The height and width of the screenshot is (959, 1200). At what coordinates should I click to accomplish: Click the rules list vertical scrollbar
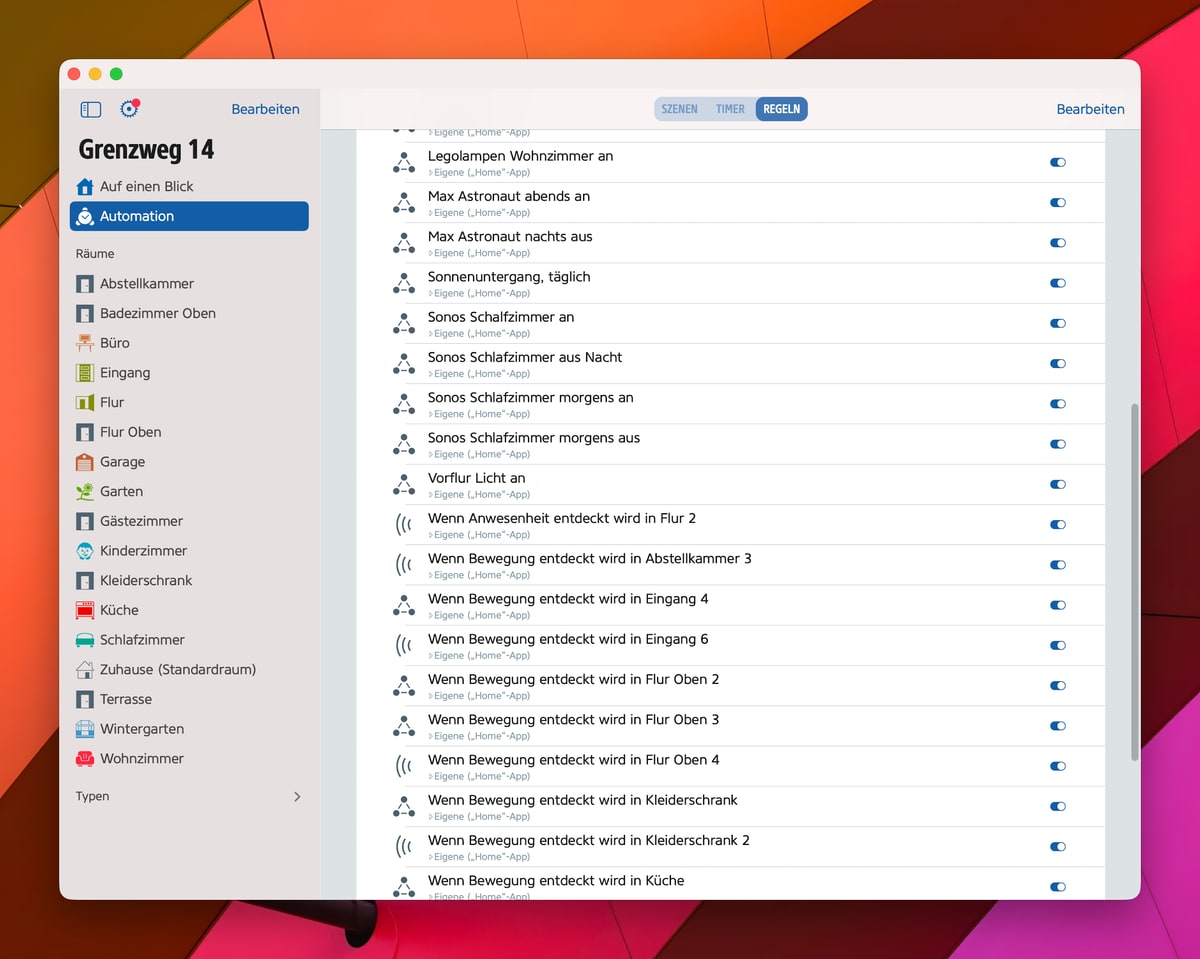click(1133, 580)
